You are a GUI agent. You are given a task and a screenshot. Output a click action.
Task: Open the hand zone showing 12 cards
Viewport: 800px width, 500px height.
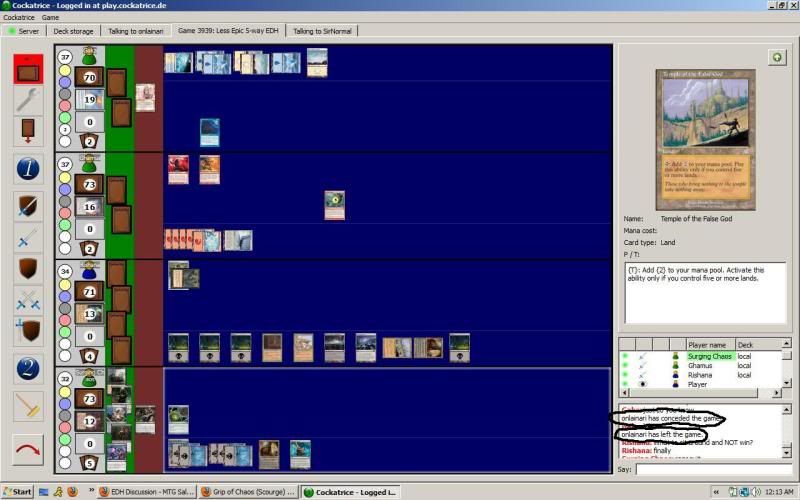pos(89,421)
